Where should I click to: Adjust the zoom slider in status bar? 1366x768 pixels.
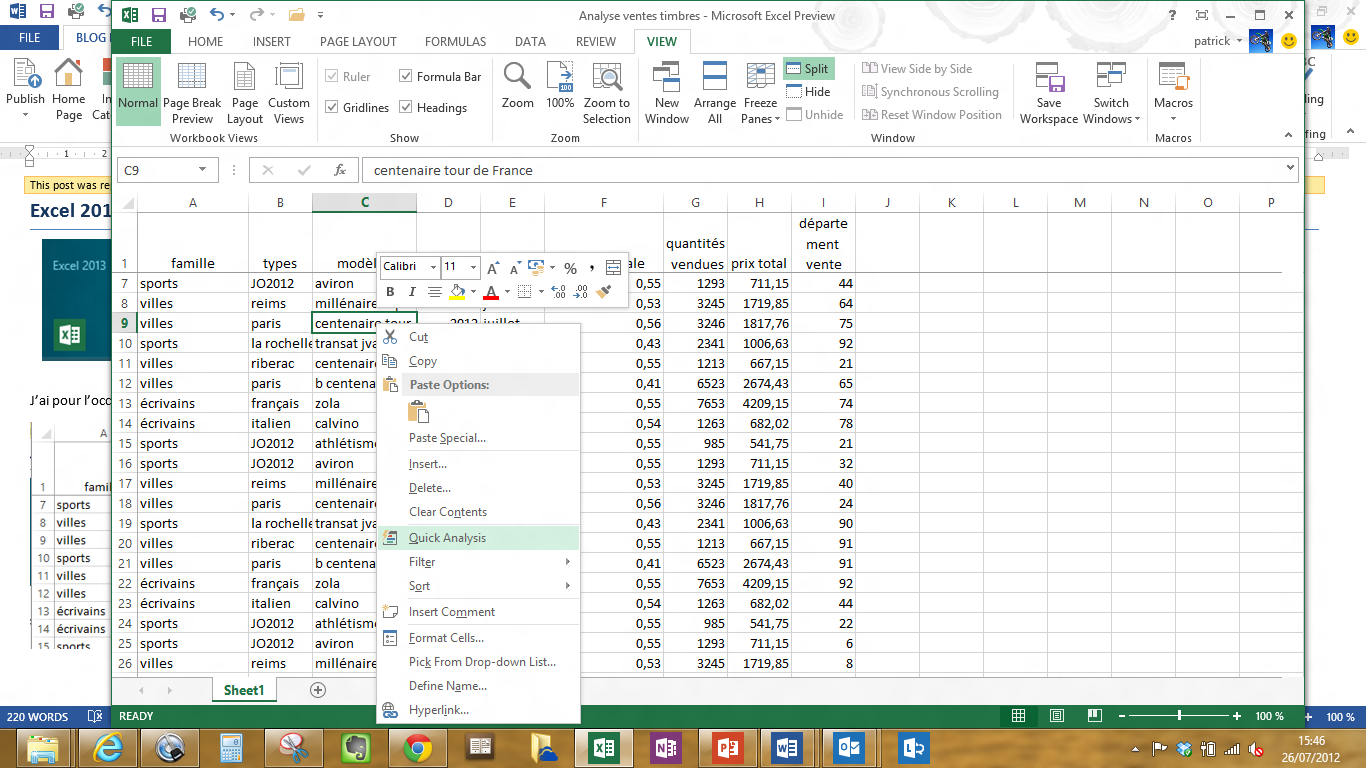[x=1180, y=716]
